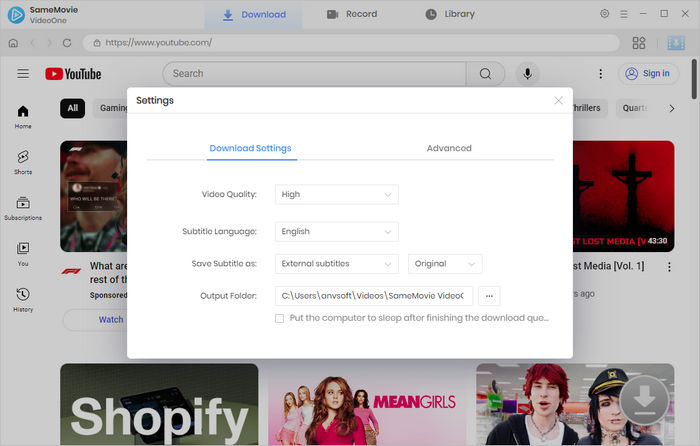Click the Output Folder path field
700x446 pixels.
click(x=374, y=296)
